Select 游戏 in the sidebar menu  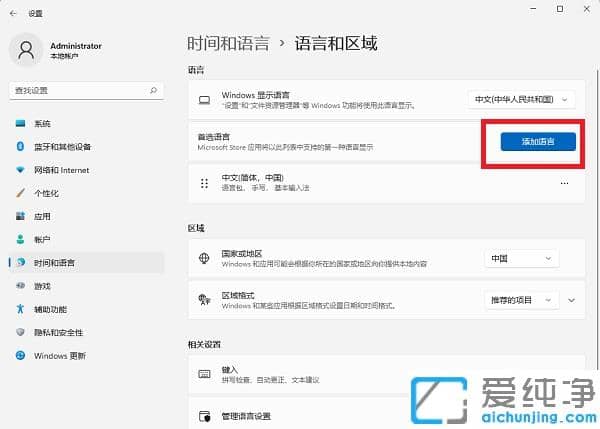pyautogui.click(x=42, y=285)
